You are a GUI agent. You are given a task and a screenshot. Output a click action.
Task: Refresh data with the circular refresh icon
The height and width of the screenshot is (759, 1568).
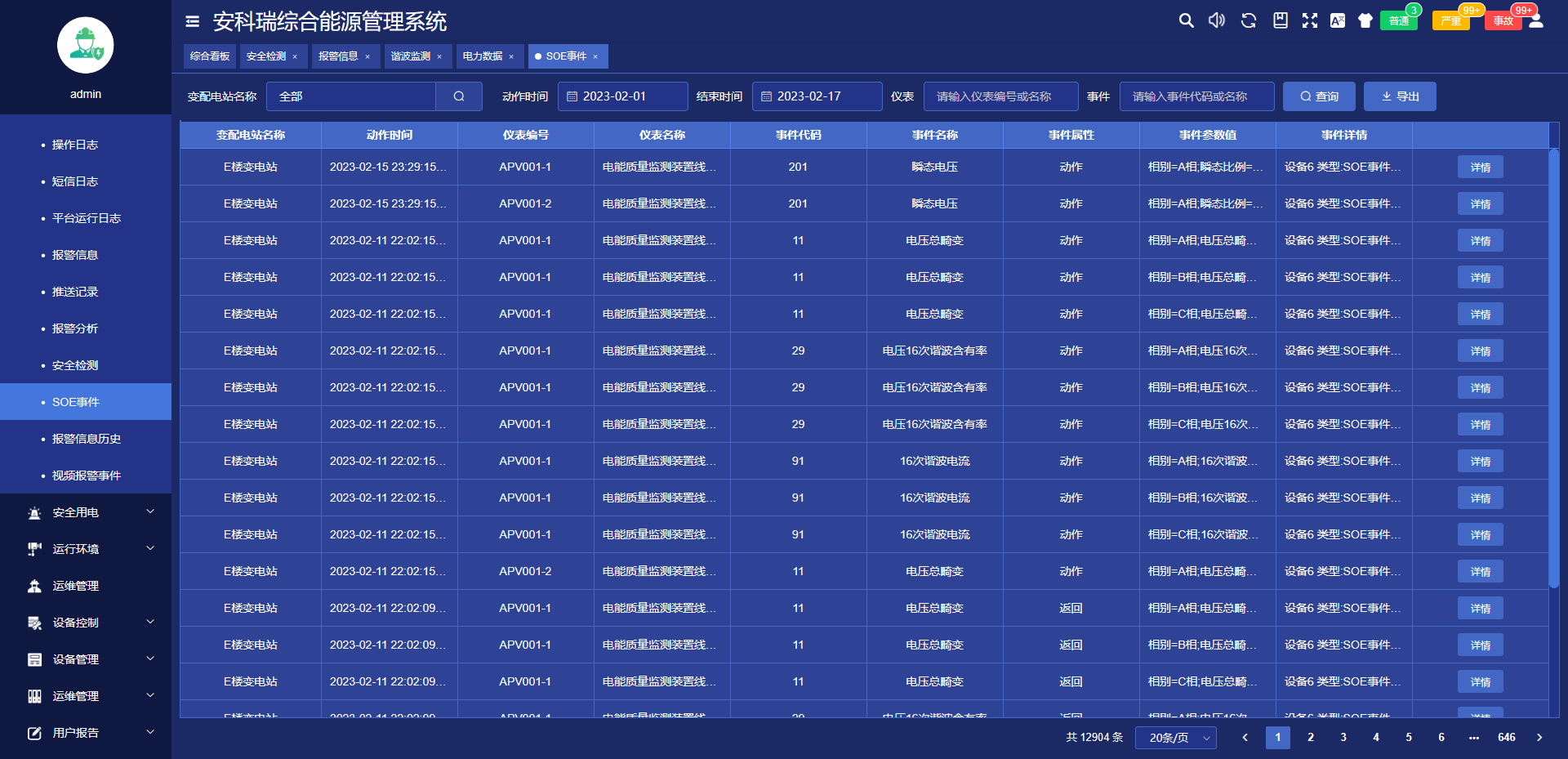1248,20
